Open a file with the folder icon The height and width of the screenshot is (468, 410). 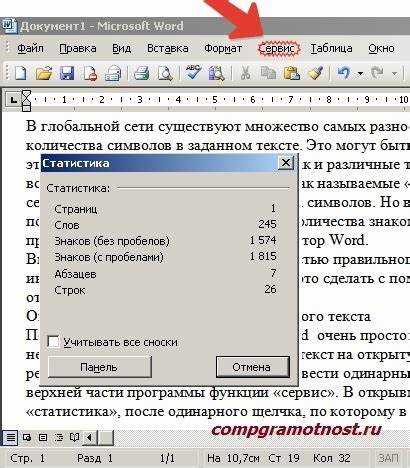(44, 73)
